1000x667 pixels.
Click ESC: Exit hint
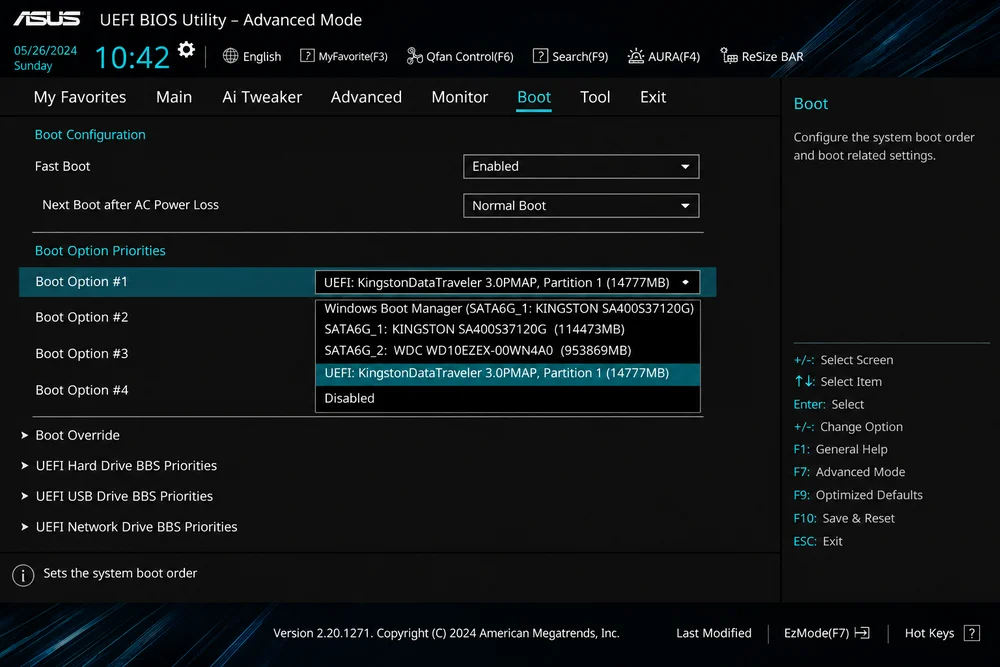818,541
